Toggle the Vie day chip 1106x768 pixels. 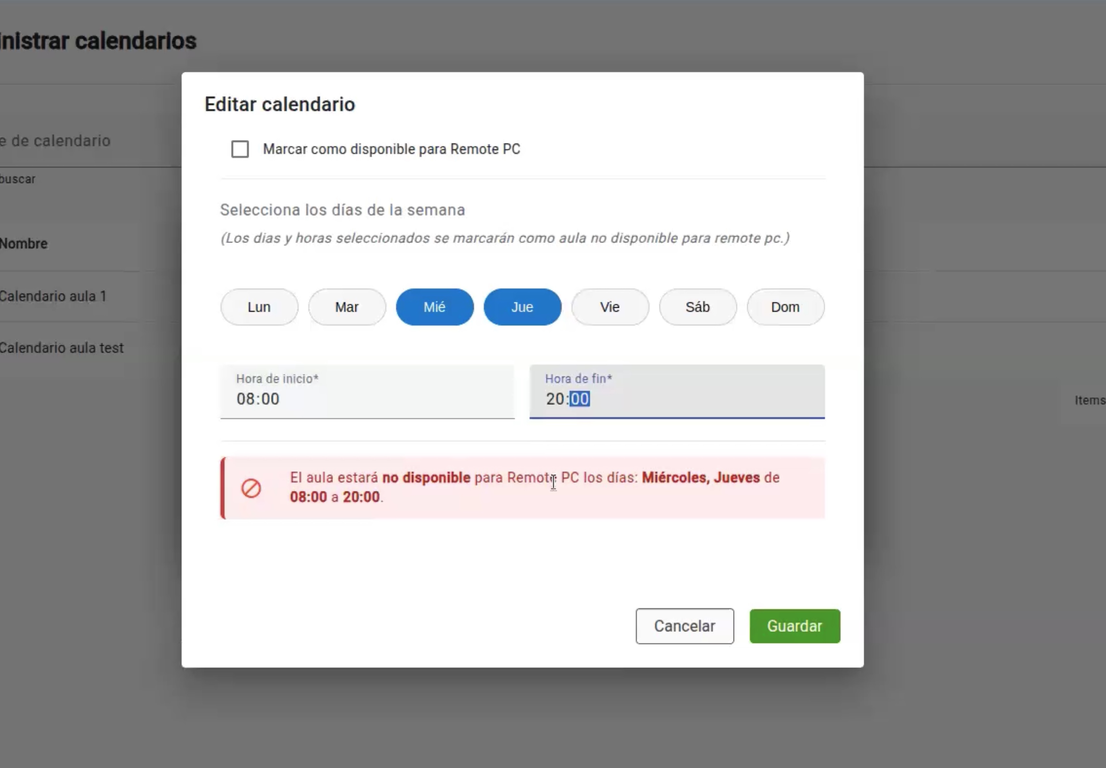(610, 307)
